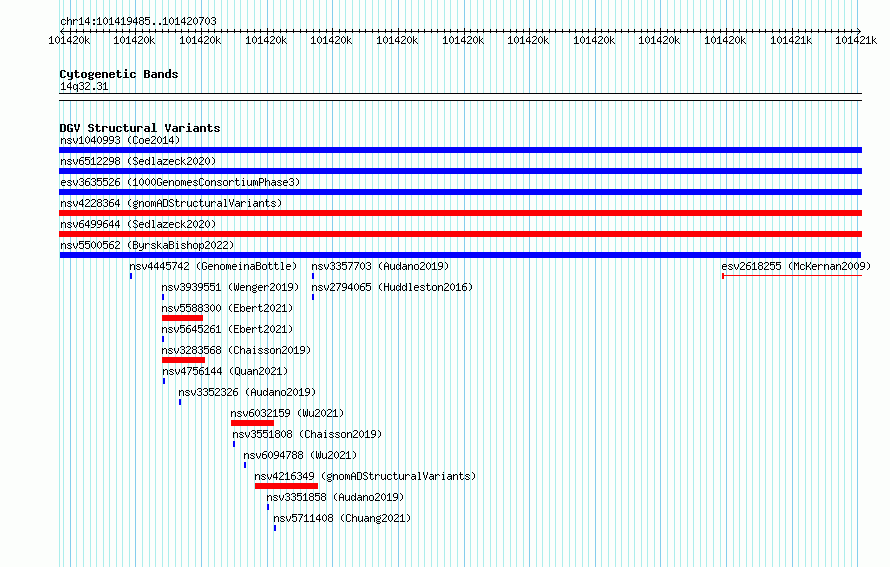Viewport: 890px width, 567px height.
Task: Click nsv5588300 (Ebert2021) label
Action: [x=227, y=308]
